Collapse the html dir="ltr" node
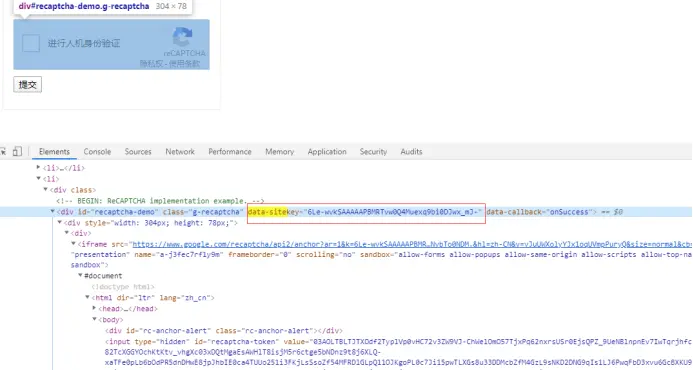The width and height of the screenshot is (693, 370). pyautogui.click(x=88, y=298)
